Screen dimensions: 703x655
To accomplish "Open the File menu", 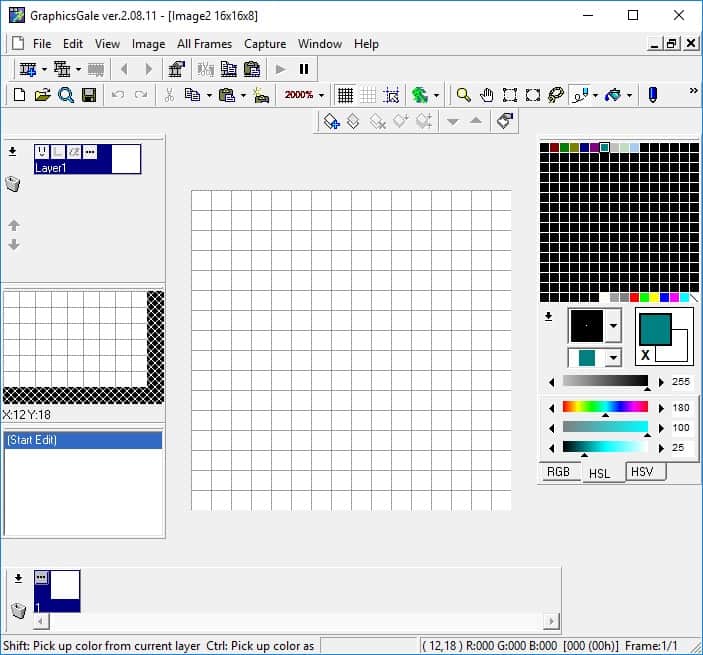I will [42, 44].
